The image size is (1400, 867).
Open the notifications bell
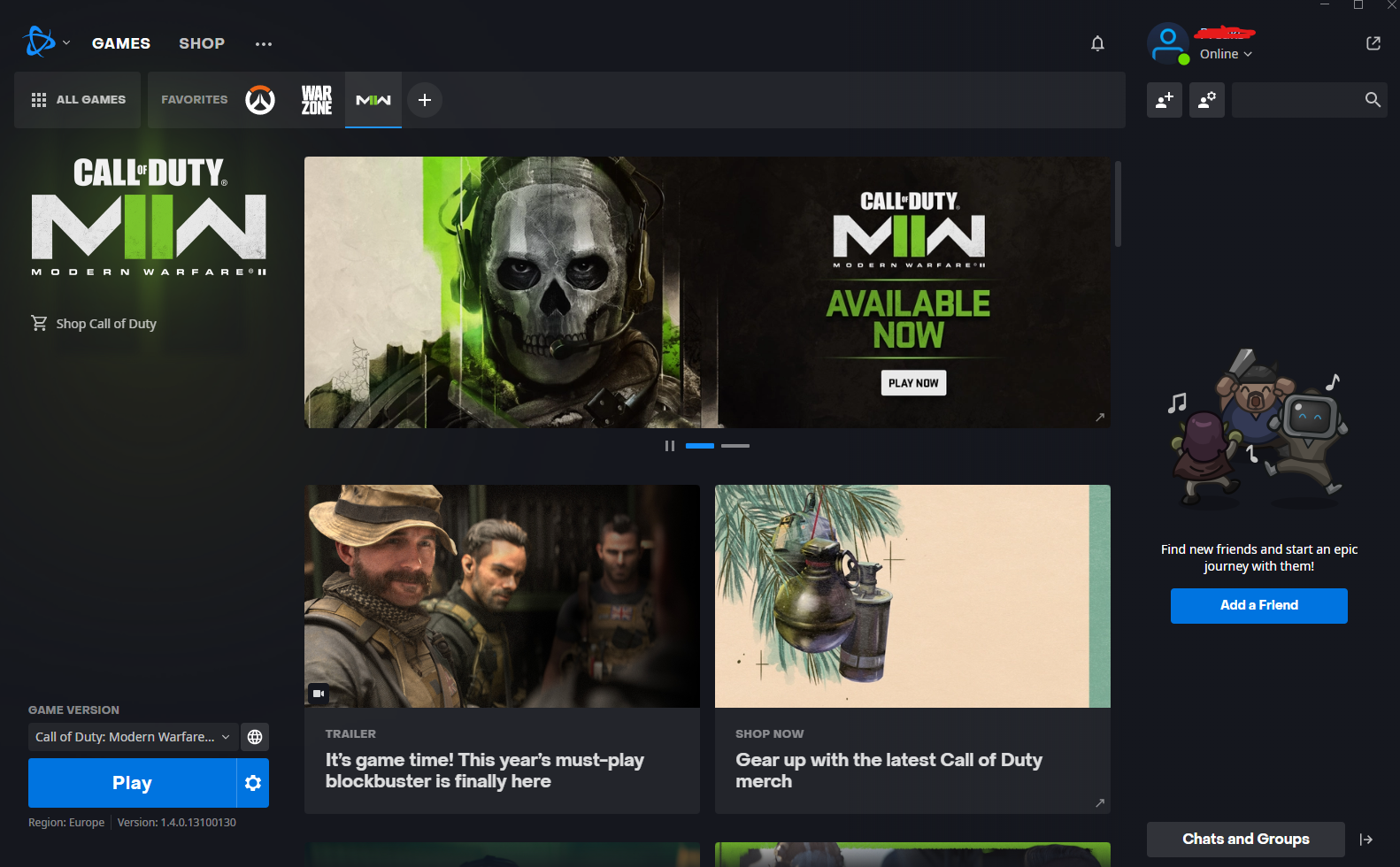coord(1097,43)
